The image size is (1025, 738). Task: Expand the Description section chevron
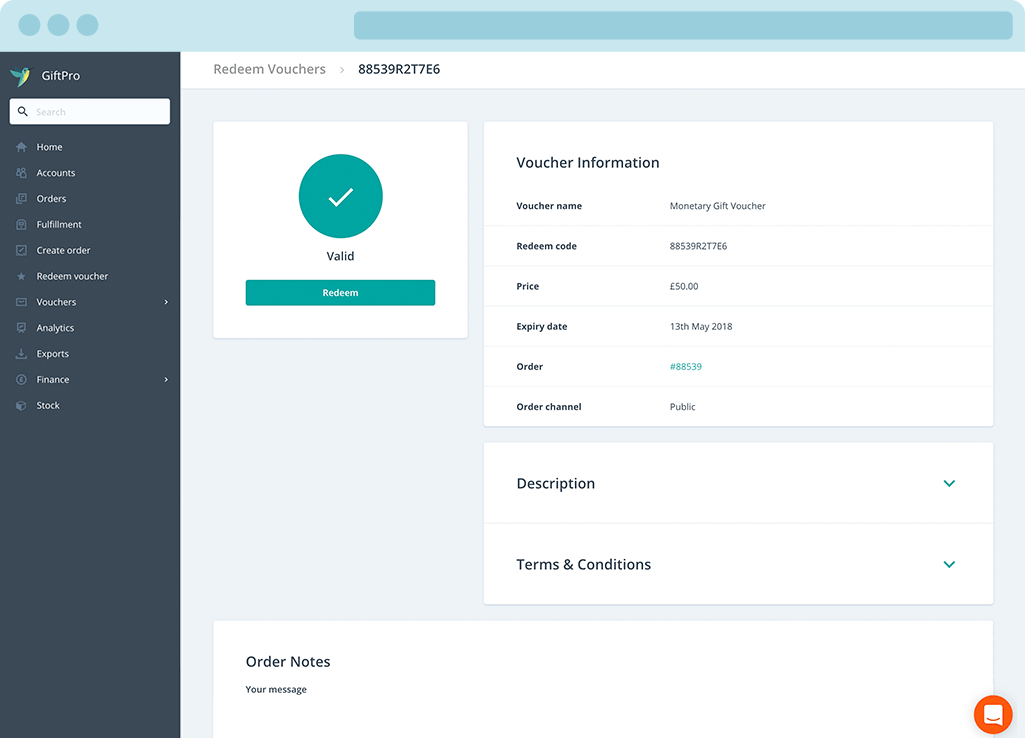pos(949,483)
